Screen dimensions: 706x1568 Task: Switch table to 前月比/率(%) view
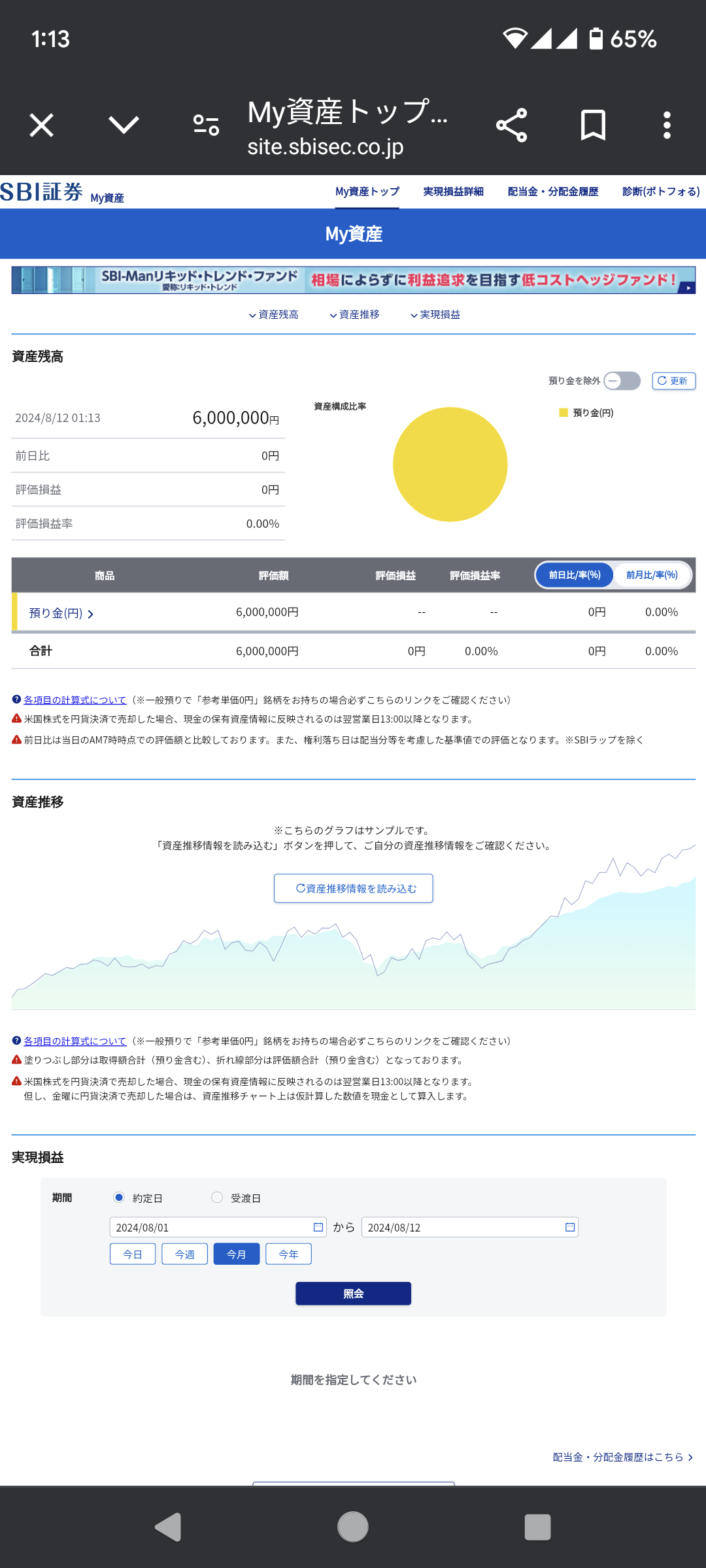point(652,575)
